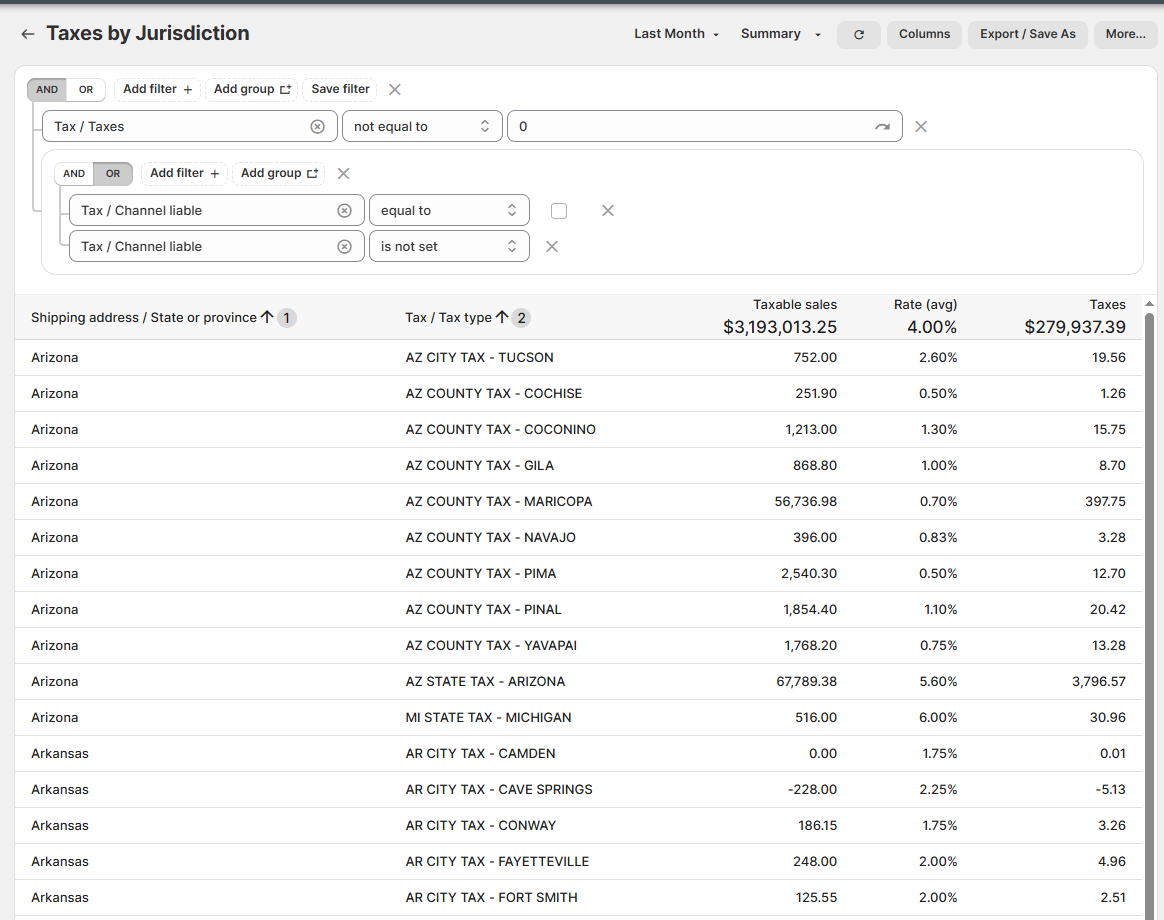Clear the Tax / Taxes field selection
This screenshot has height=920, width=1164.
tap(317, 127)
